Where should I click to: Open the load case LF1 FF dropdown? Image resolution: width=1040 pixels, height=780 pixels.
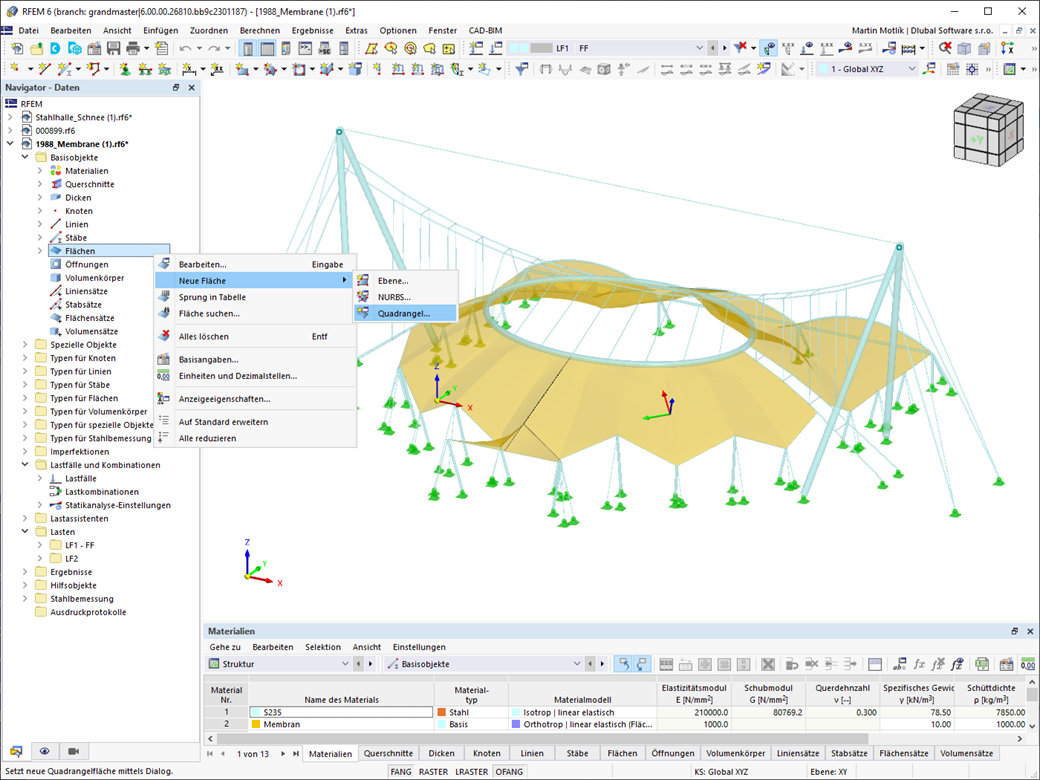pos(699,48)
